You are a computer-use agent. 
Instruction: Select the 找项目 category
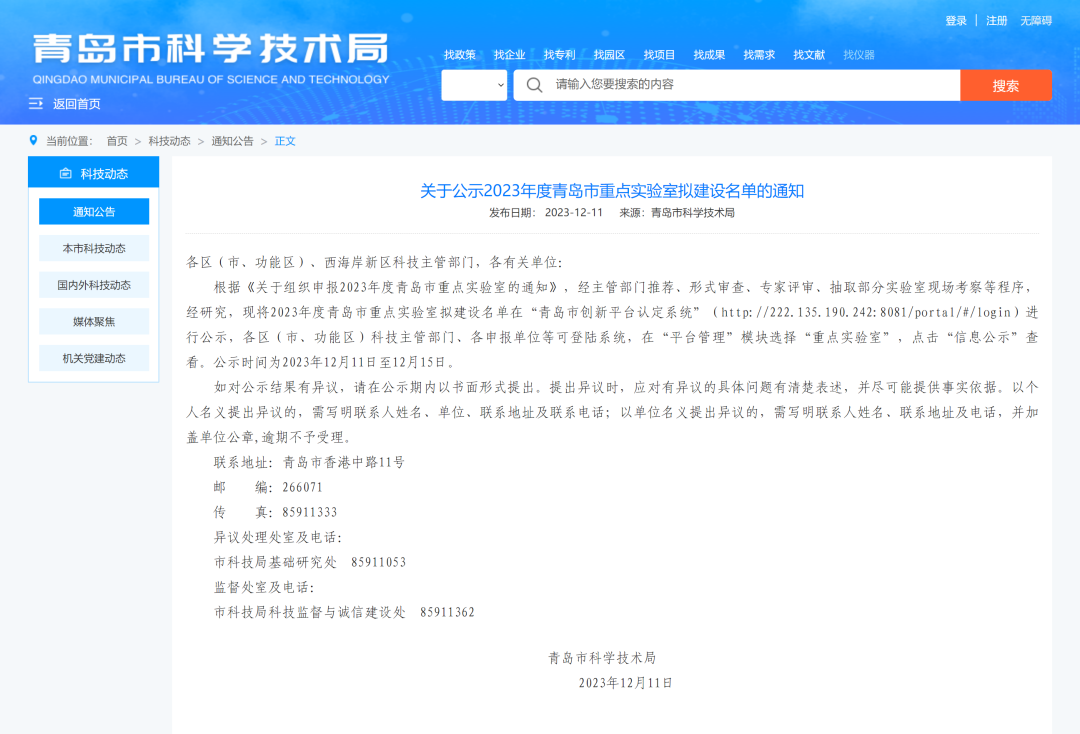(x=658, y=55)
